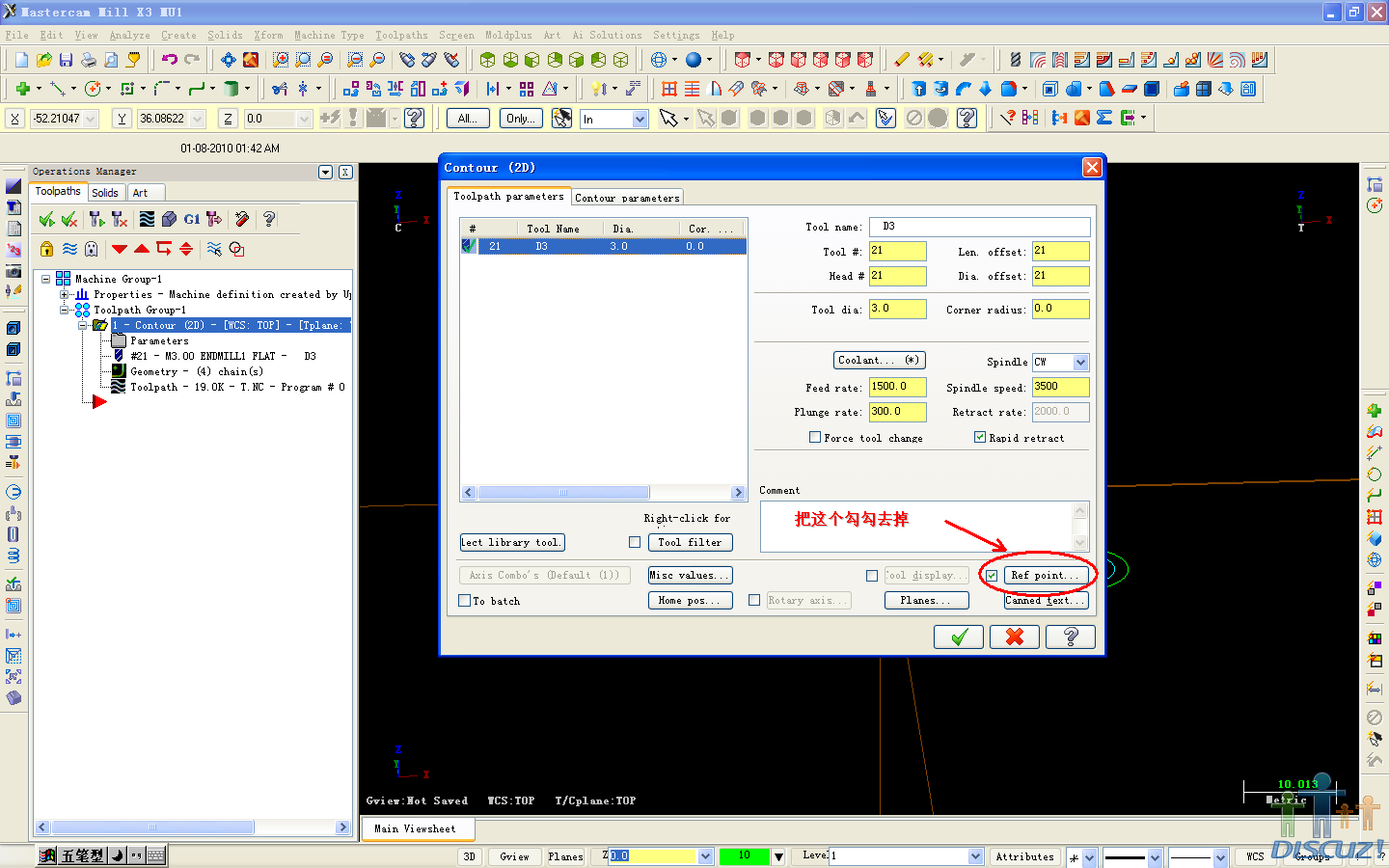Viewport: 1389px width, 868px height.
Task: Open the Spindle direction dropdown
Action: (1080, 363)
